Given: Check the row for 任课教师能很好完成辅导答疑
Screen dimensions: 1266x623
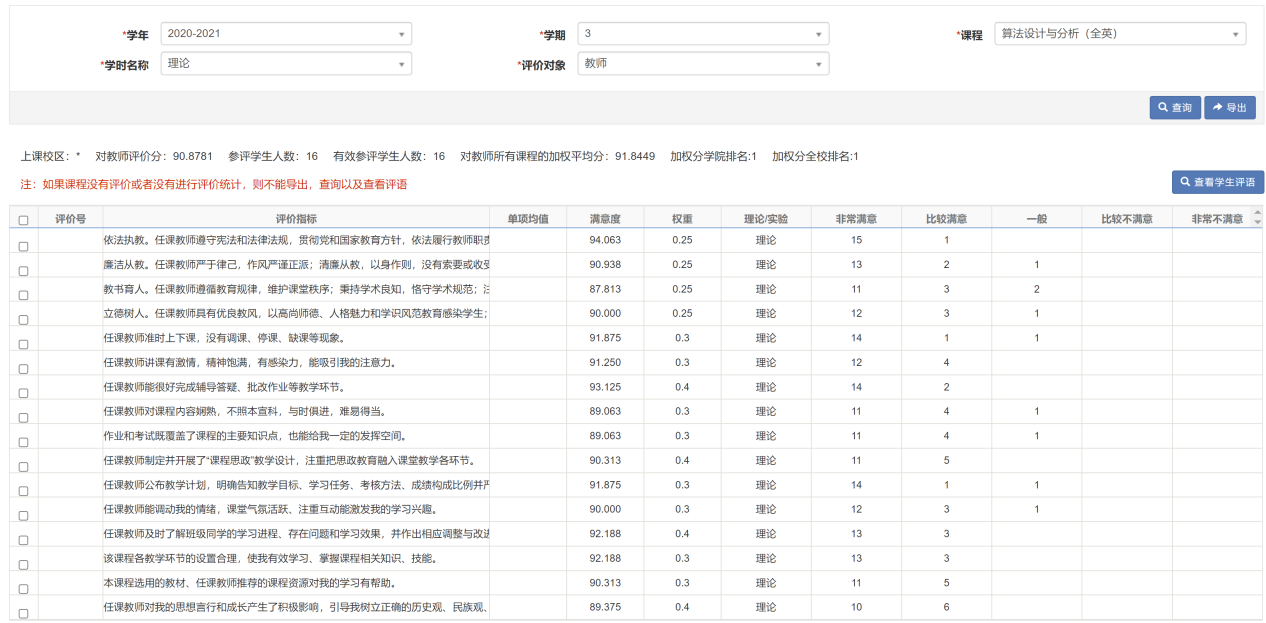Looking at the screenshot, I should point(23,393).
